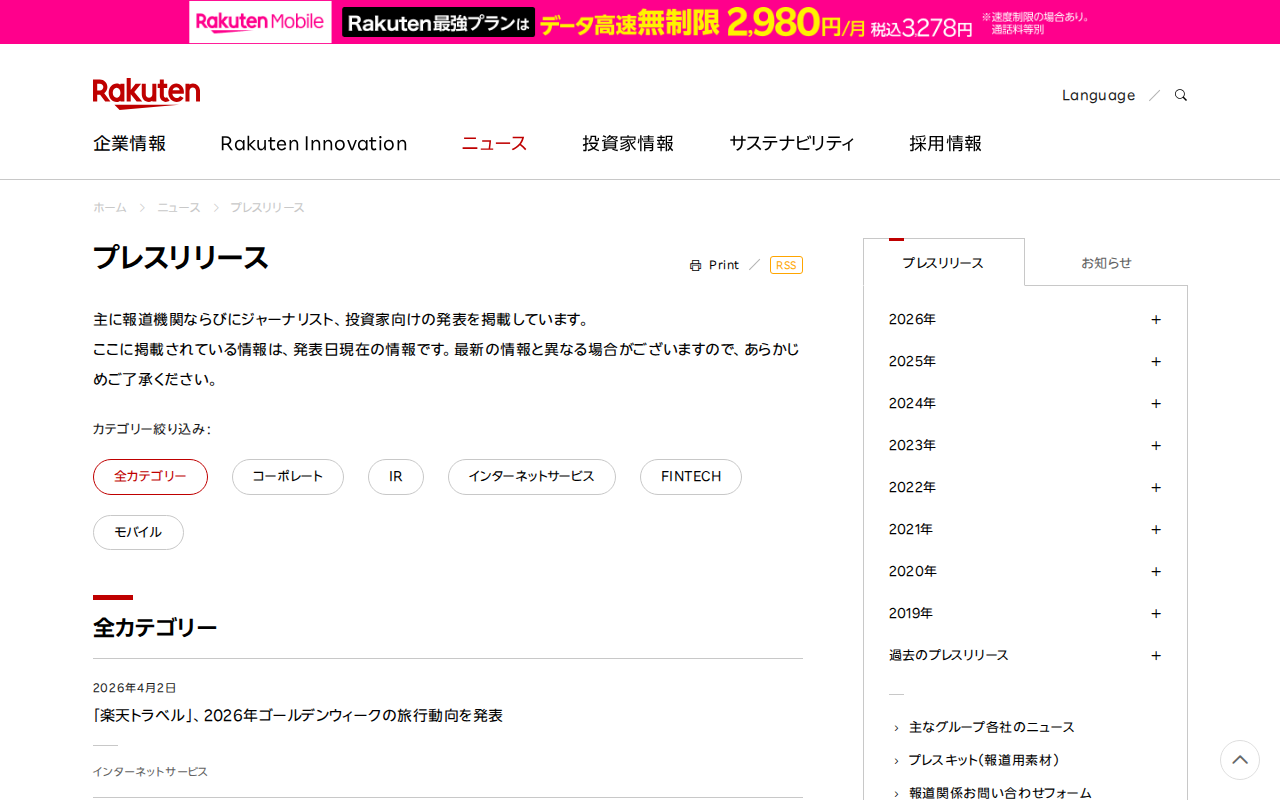Open the Language selector
1280x800 pixels.
coord(1098,95)
